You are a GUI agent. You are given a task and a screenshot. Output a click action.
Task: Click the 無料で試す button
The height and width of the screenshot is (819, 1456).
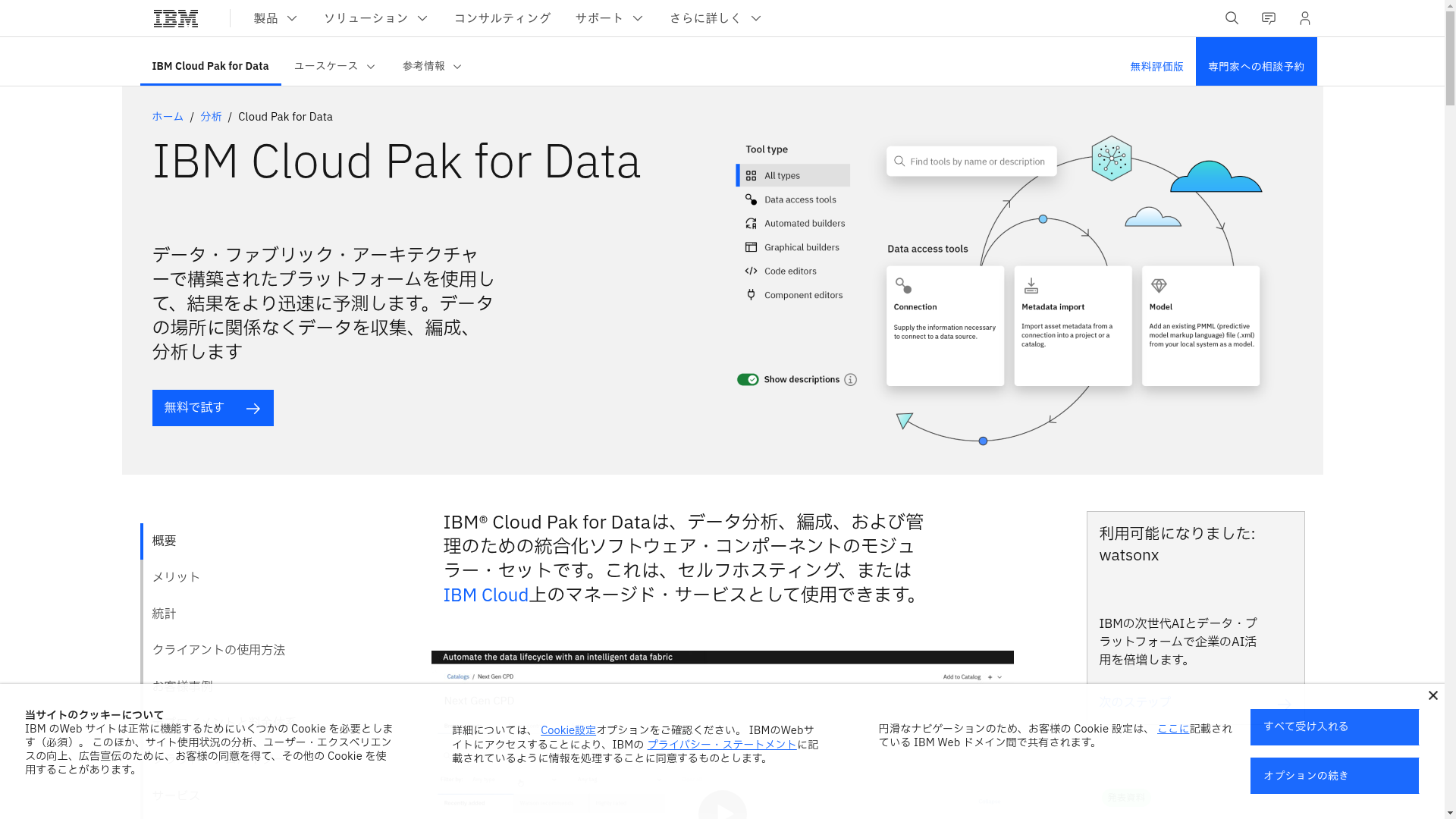[x=213, y=408]
